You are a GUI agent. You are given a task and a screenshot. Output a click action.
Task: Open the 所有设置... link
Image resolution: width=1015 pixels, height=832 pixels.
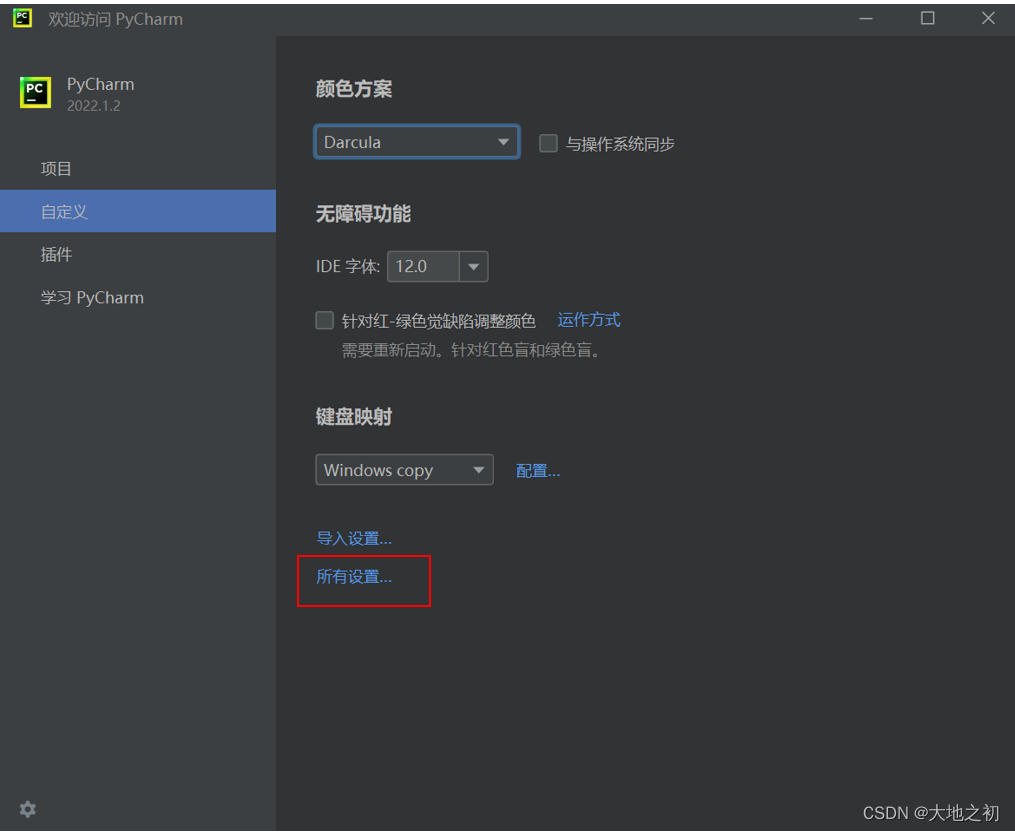tap(354, 576)
